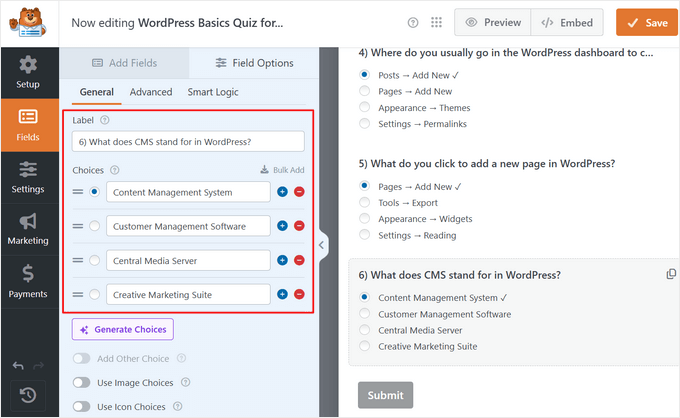Select question 5 heading in the preview
The image size is (680, 418).
(487, 163)
